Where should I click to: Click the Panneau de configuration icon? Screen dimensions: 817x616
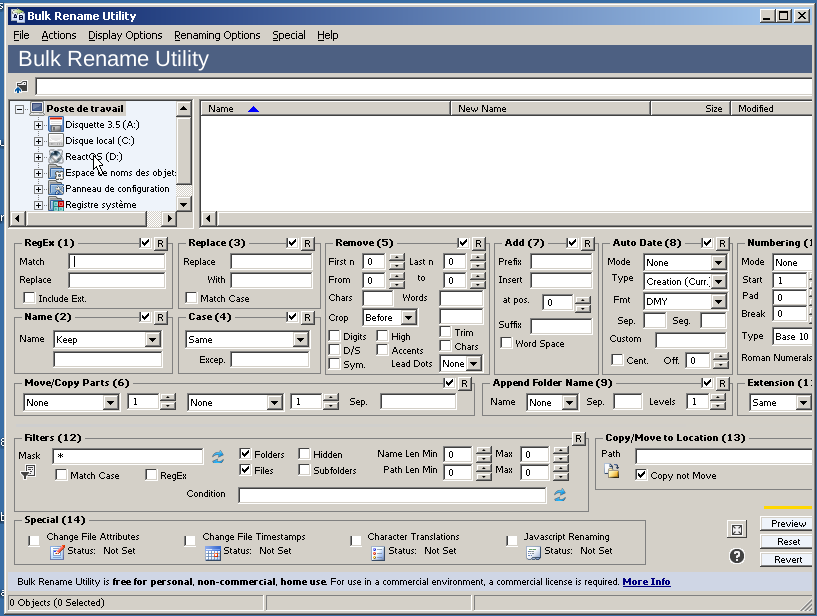coord(56,189)
